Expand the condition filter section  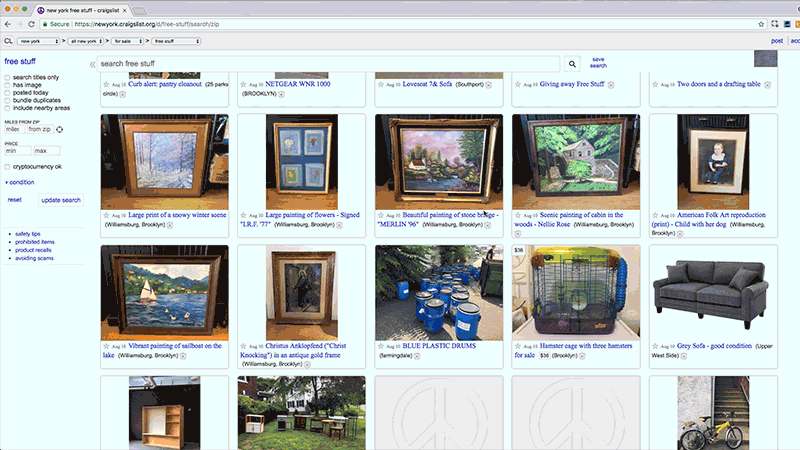20,182
